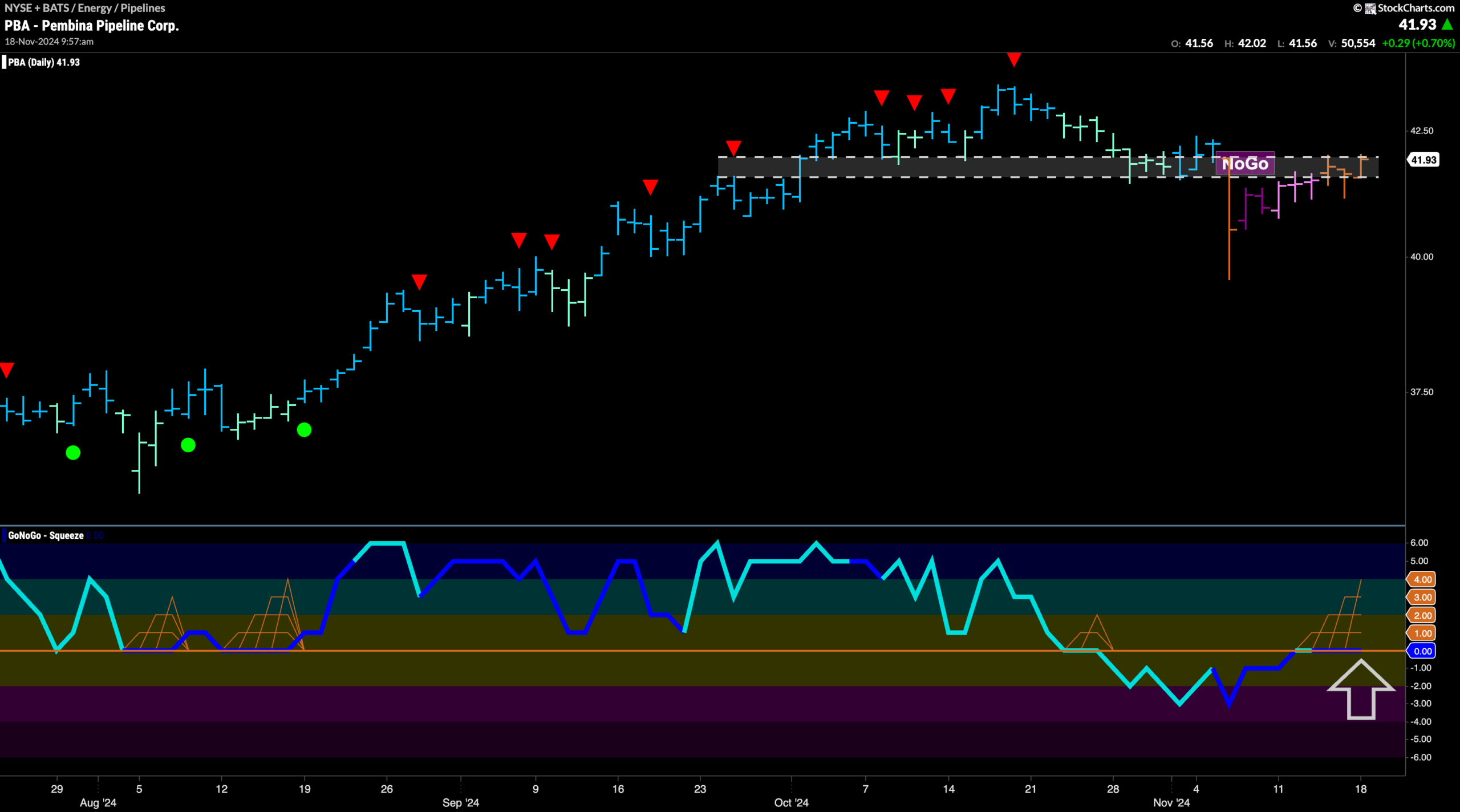The image size is (1460, 812).
Task: Click the green dot under the August 19 bar
Action: click(304, 429)
